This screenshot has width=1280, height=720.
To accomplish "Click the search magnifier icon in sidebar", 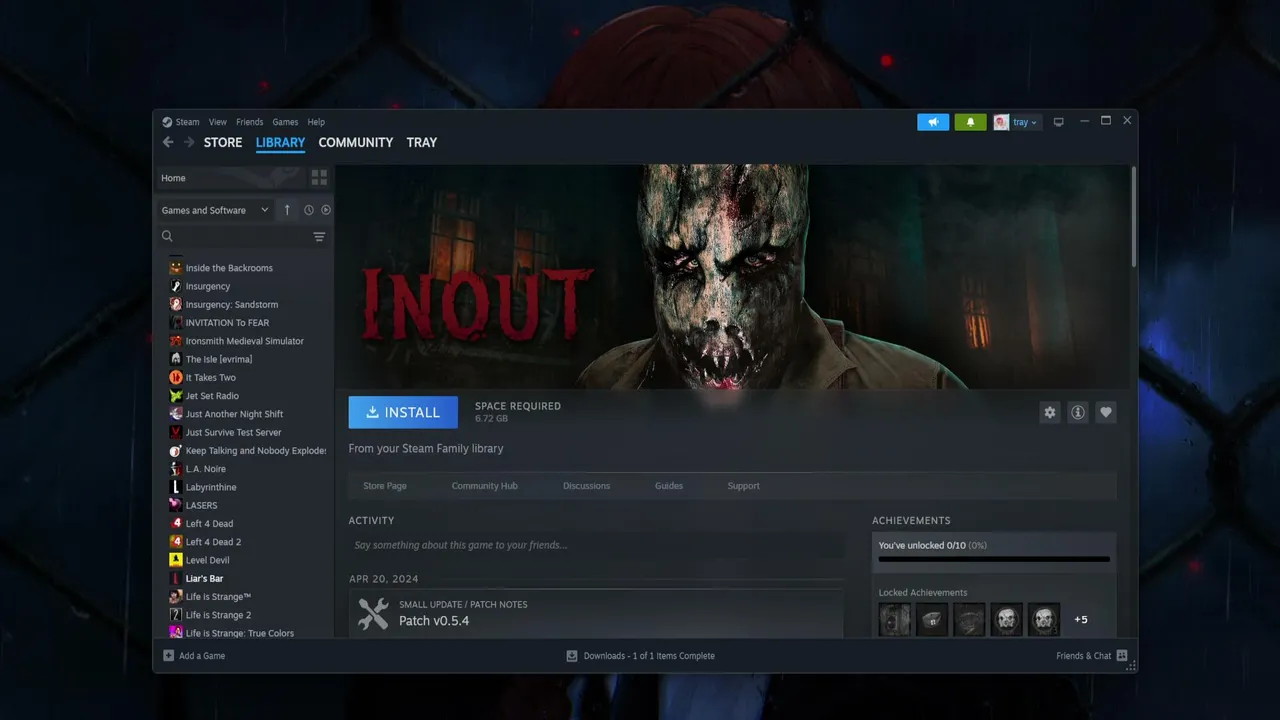I will 168,237.
